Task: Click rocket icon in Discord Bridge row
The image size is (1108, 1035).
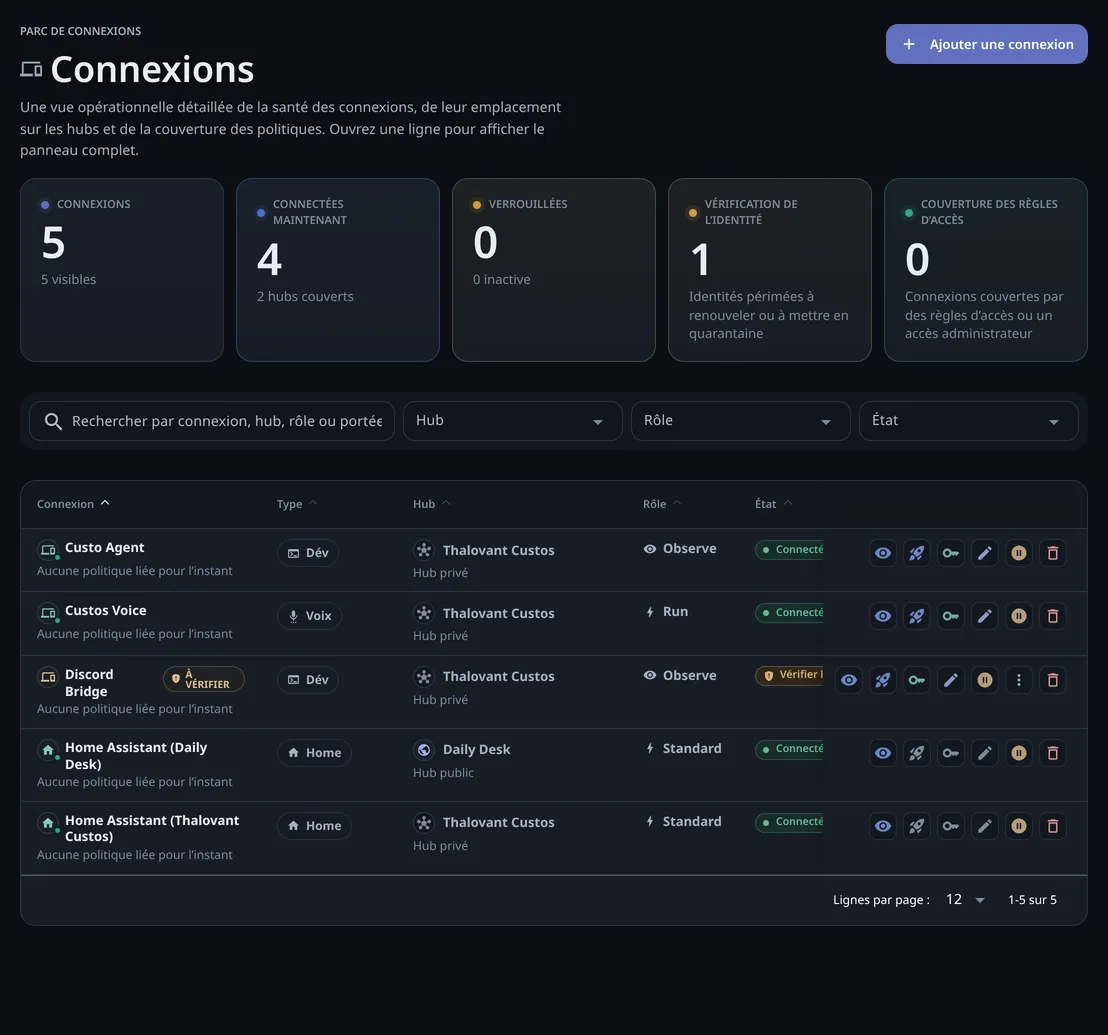Action: coord(883,680)
